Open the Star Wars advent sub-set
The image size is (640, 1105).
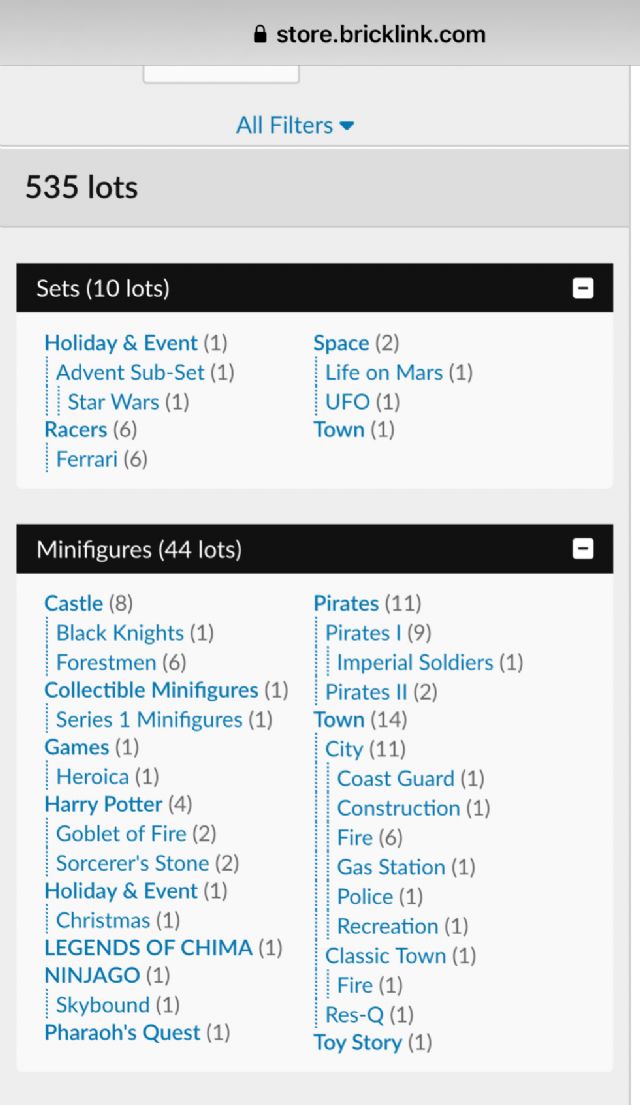pos(113,402)
